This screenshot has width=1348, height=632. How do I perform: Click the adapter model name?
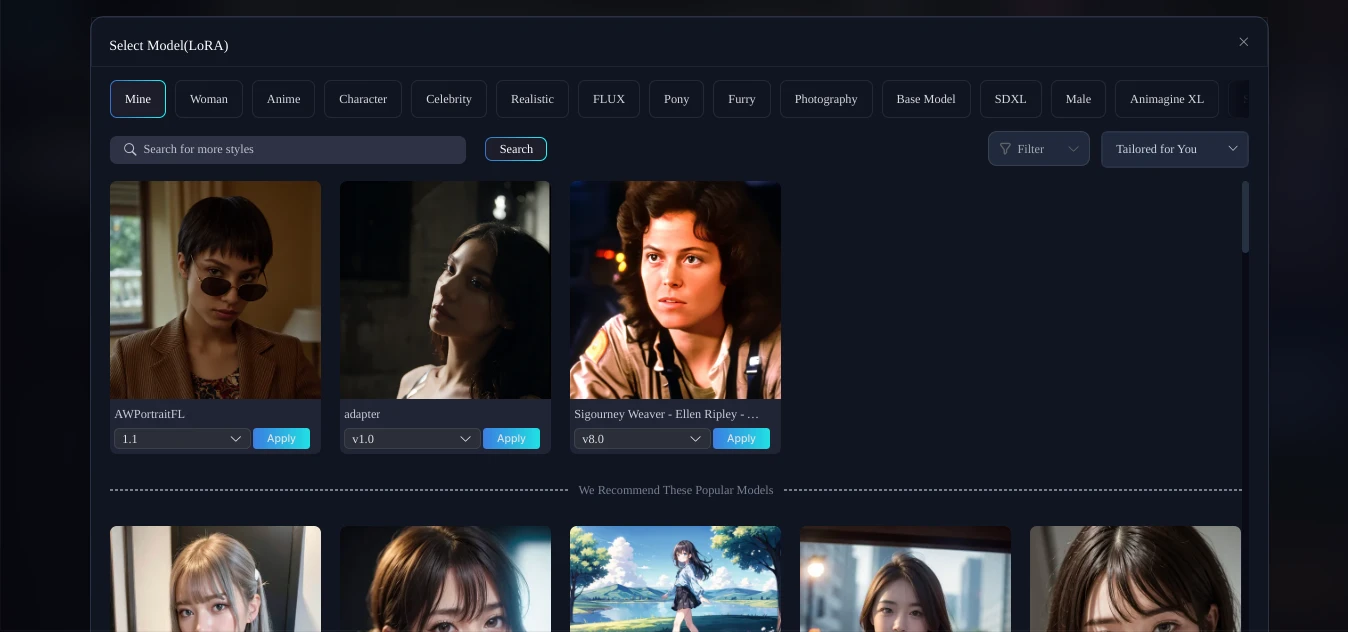pyautogui.click(x=362, y=414)
